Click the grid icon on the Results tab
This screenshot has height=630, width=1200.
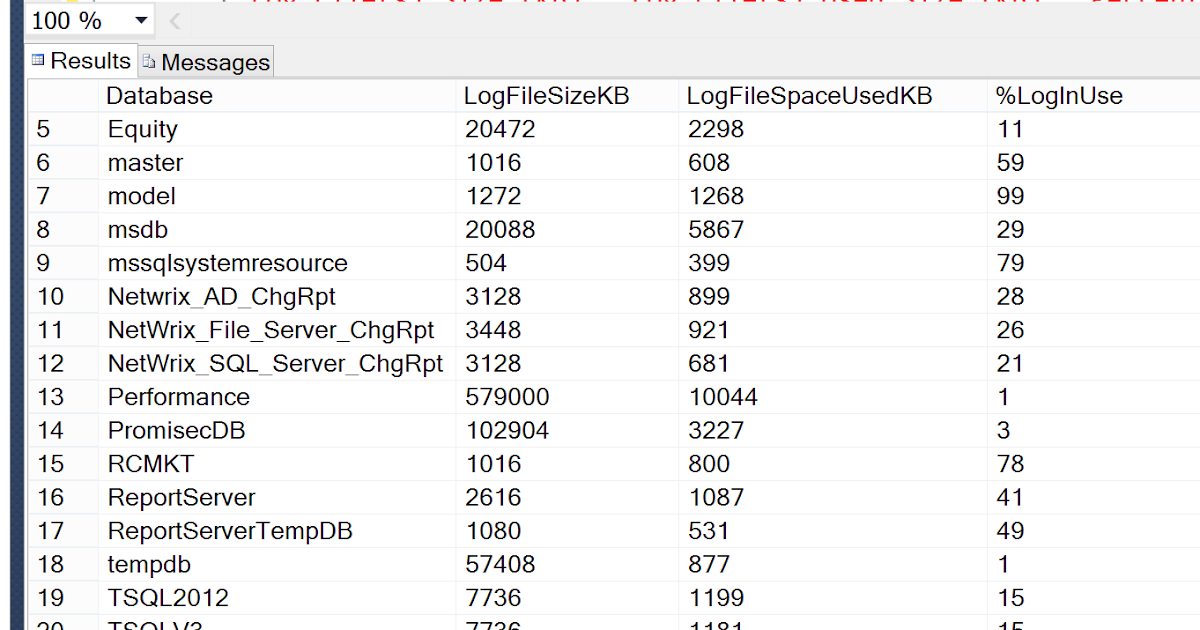click(38, 60)
